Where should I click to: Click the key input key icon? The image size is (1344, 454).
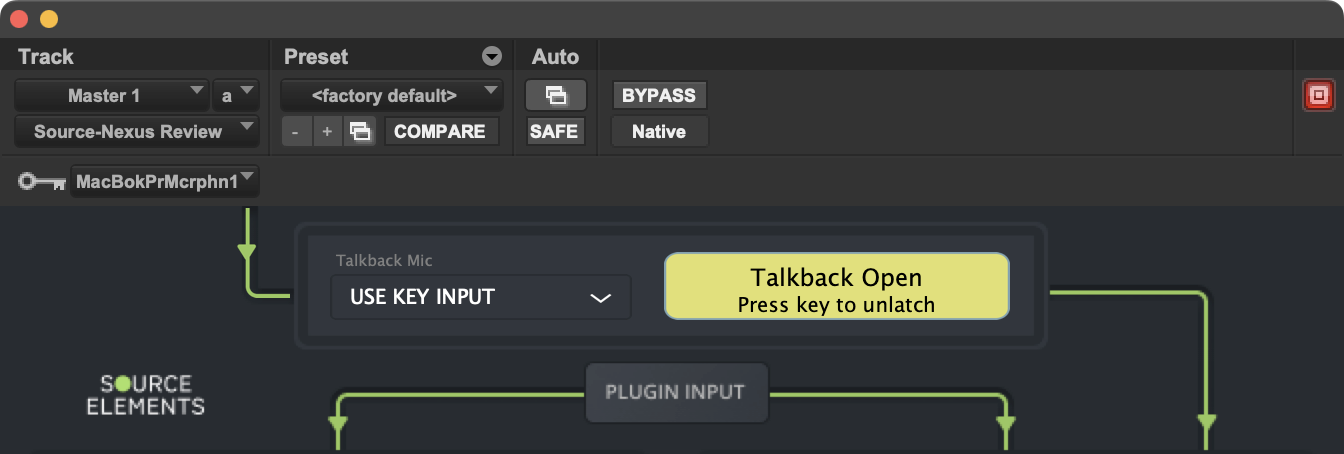coord(42,182)
